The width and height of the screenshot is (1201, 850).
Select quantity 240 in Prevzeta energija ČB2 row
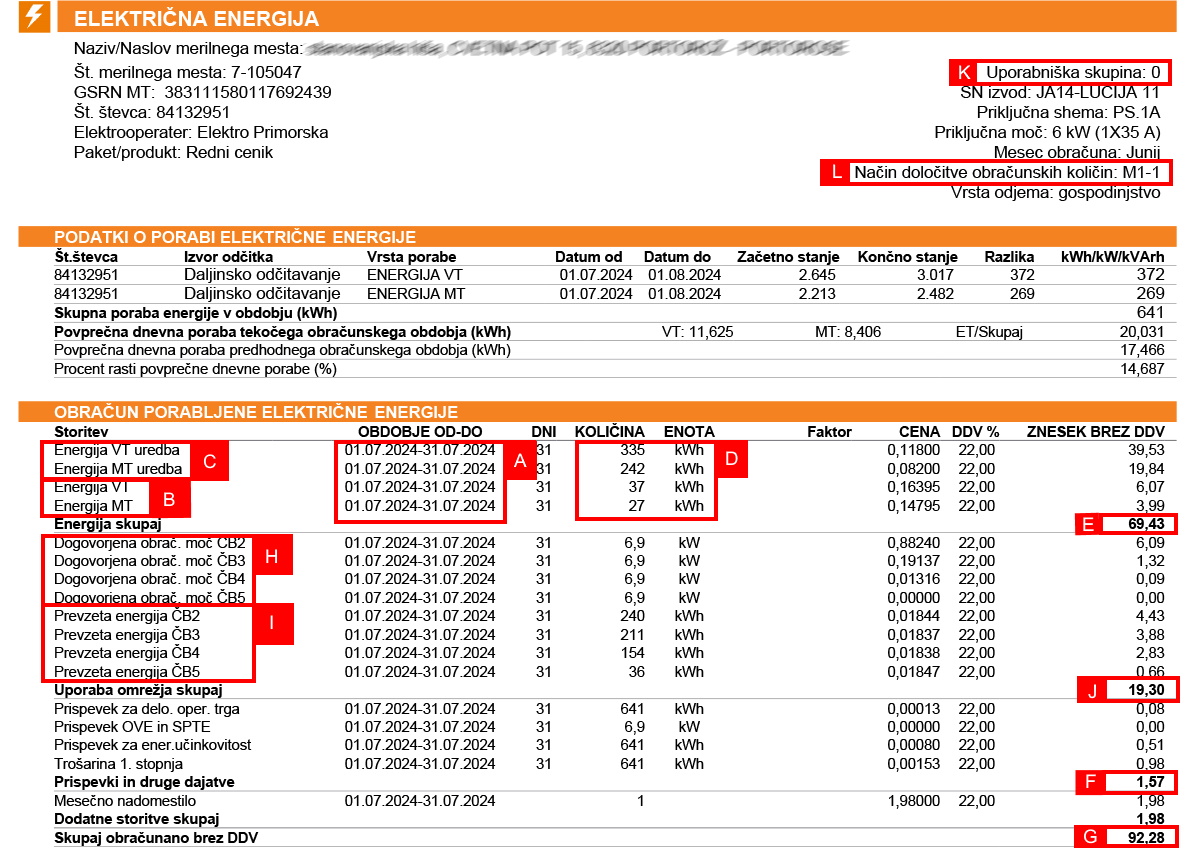633,616
